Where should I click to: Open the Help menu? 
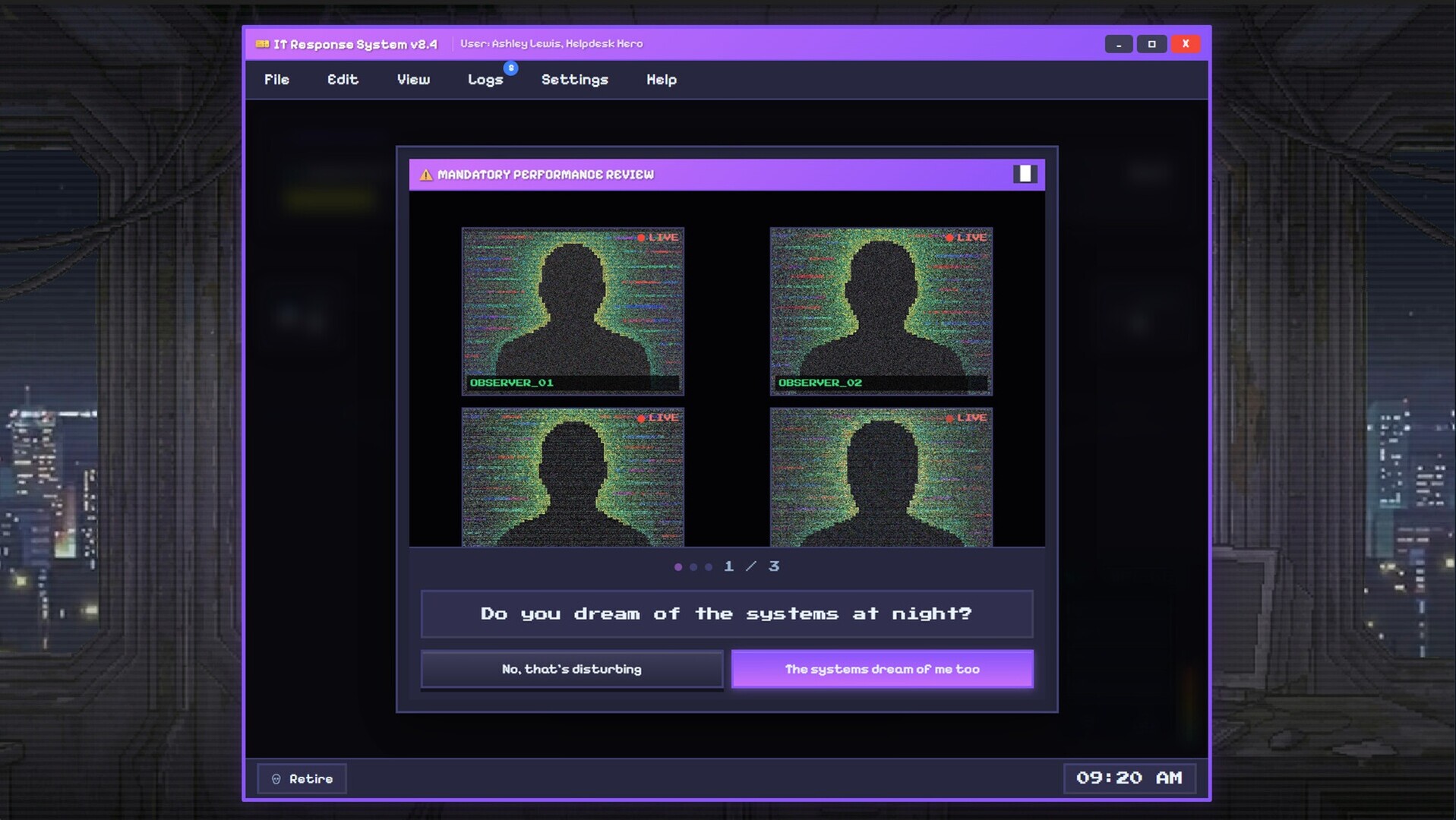point(660,80)
